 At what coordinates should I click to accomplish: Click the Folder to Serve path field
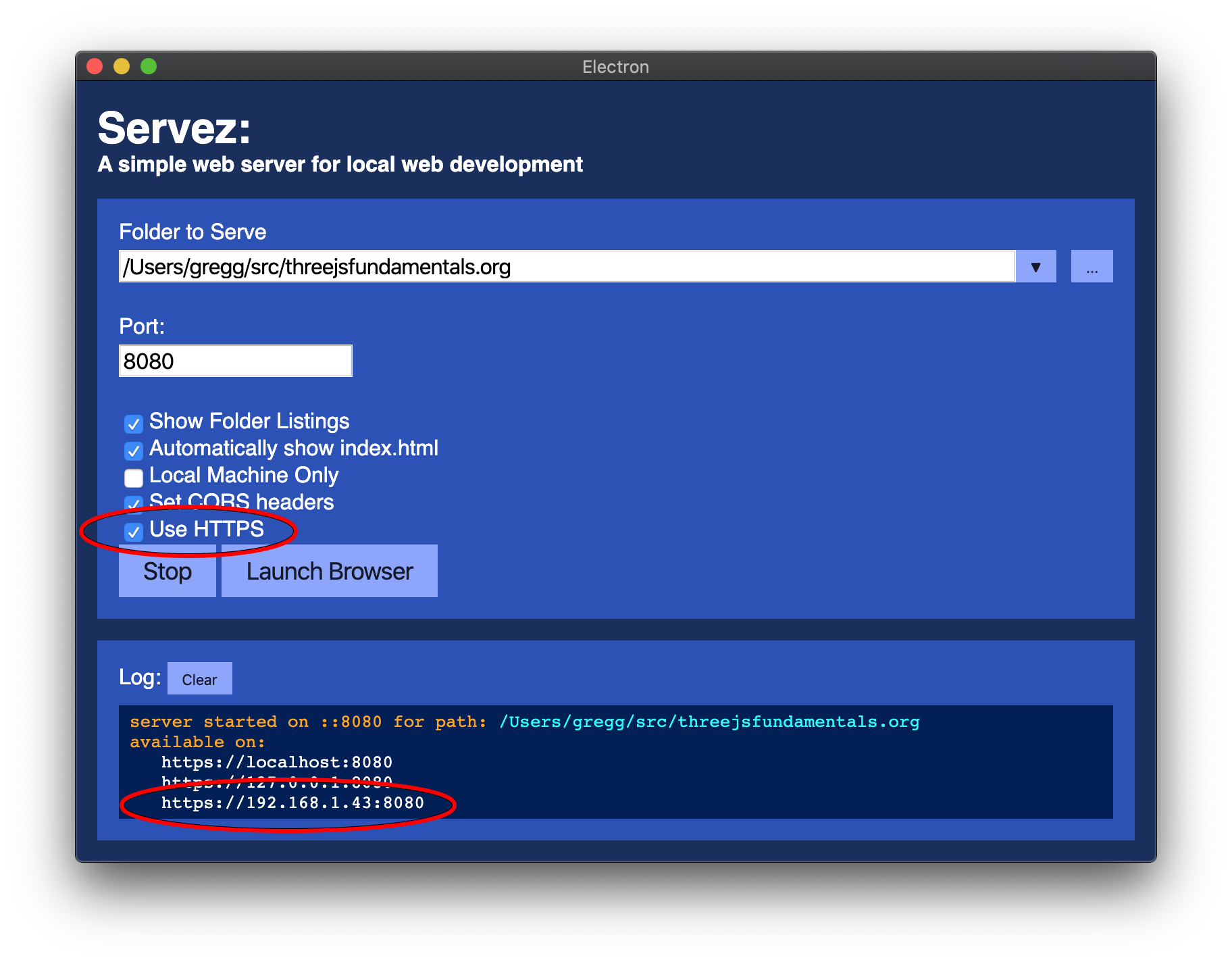(x=566, y=267)
